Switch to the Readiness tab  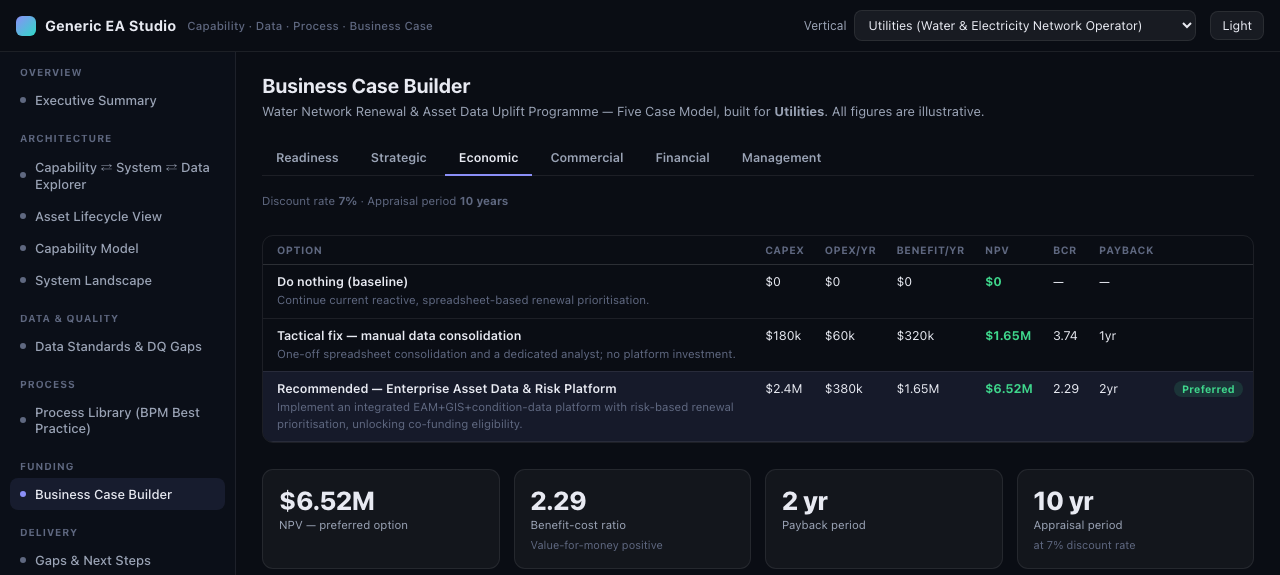click(x=307, y=158)
